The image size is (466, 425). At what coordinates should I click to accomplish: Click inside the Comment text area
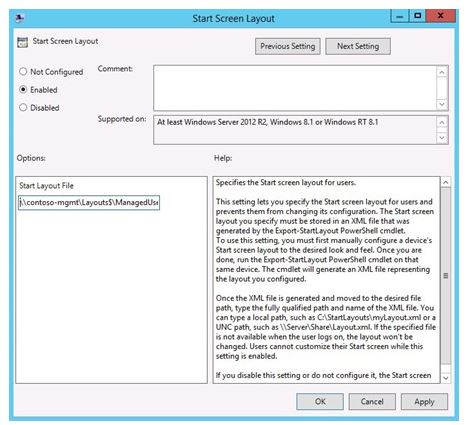295,88
